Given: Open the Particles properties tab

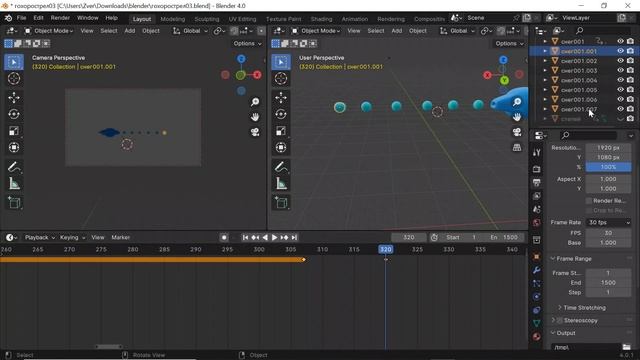Looking at the screenshot, I should click(537, 283).
